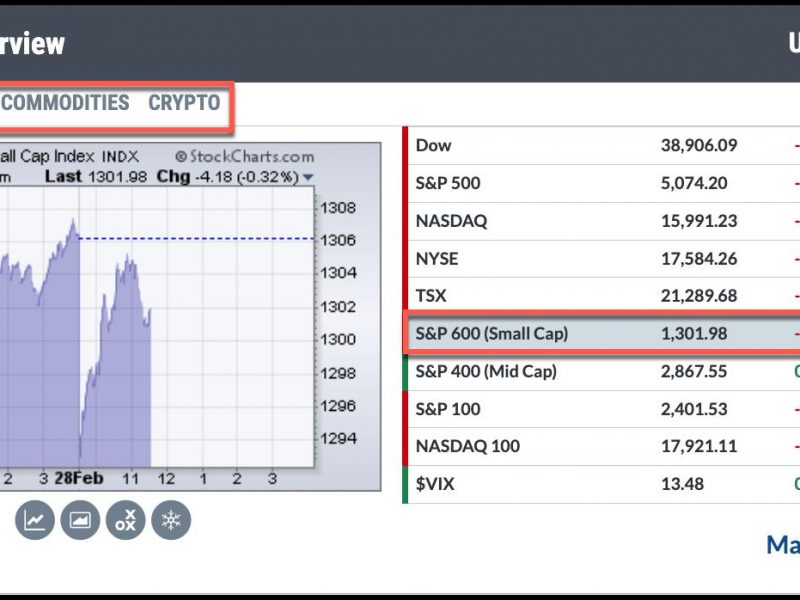Open the seasonality snowflake icon
800x600 pixels.
tap(171, 520)
